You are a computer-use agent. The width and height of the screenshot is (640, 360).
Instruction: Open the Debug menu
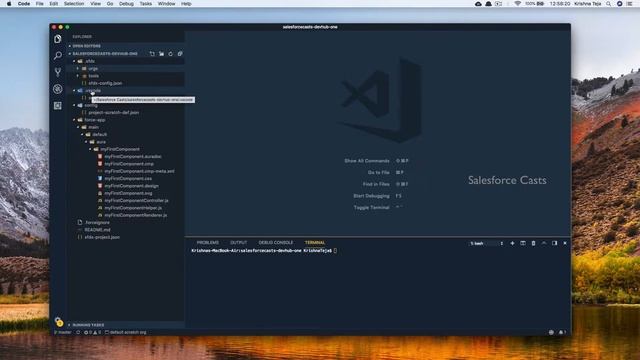(126, 4)
